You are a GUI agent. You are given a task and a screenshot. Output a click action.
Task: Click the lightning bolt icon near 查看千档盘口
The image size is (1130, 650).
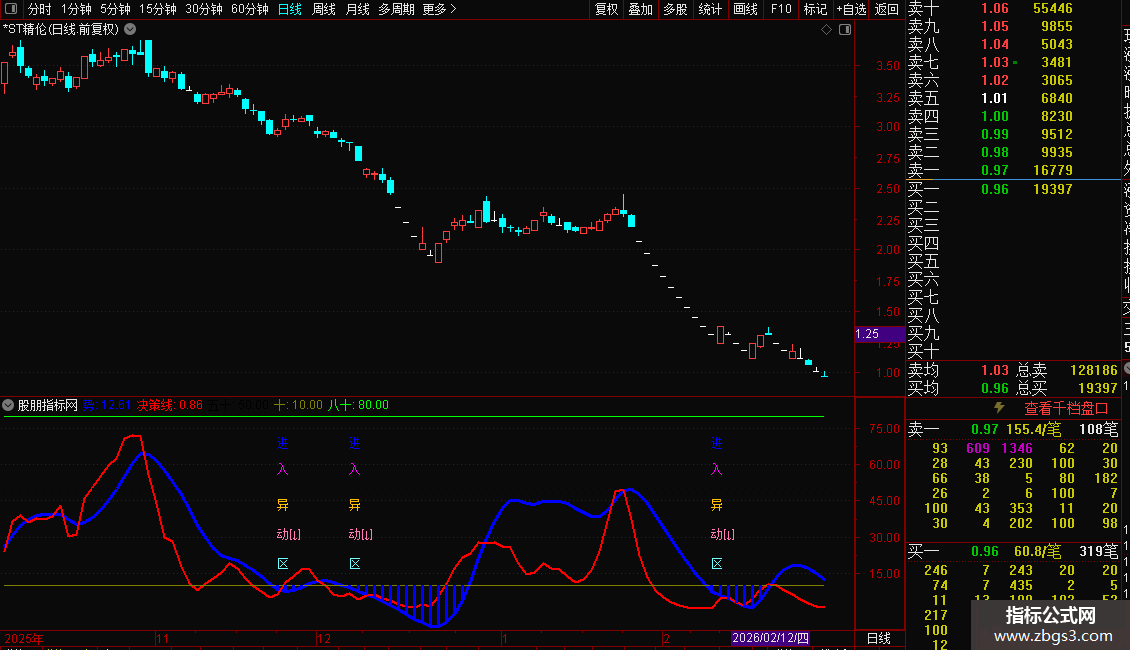(998, 408)
